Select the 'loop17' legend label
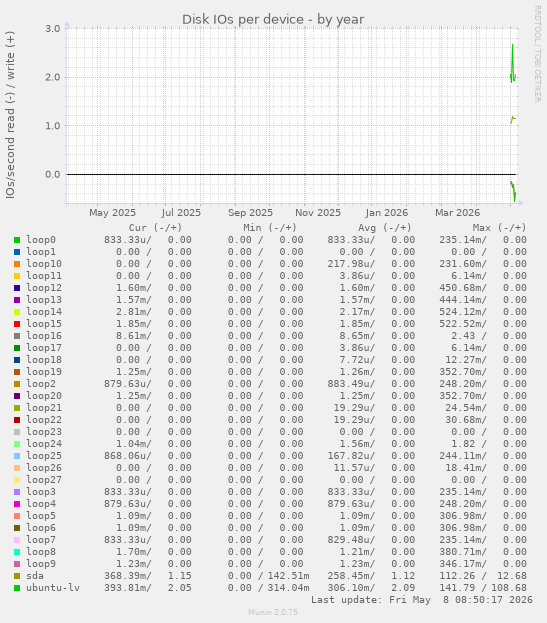The height and width of the screenshot is (623, 547). [x=44, y=348]
